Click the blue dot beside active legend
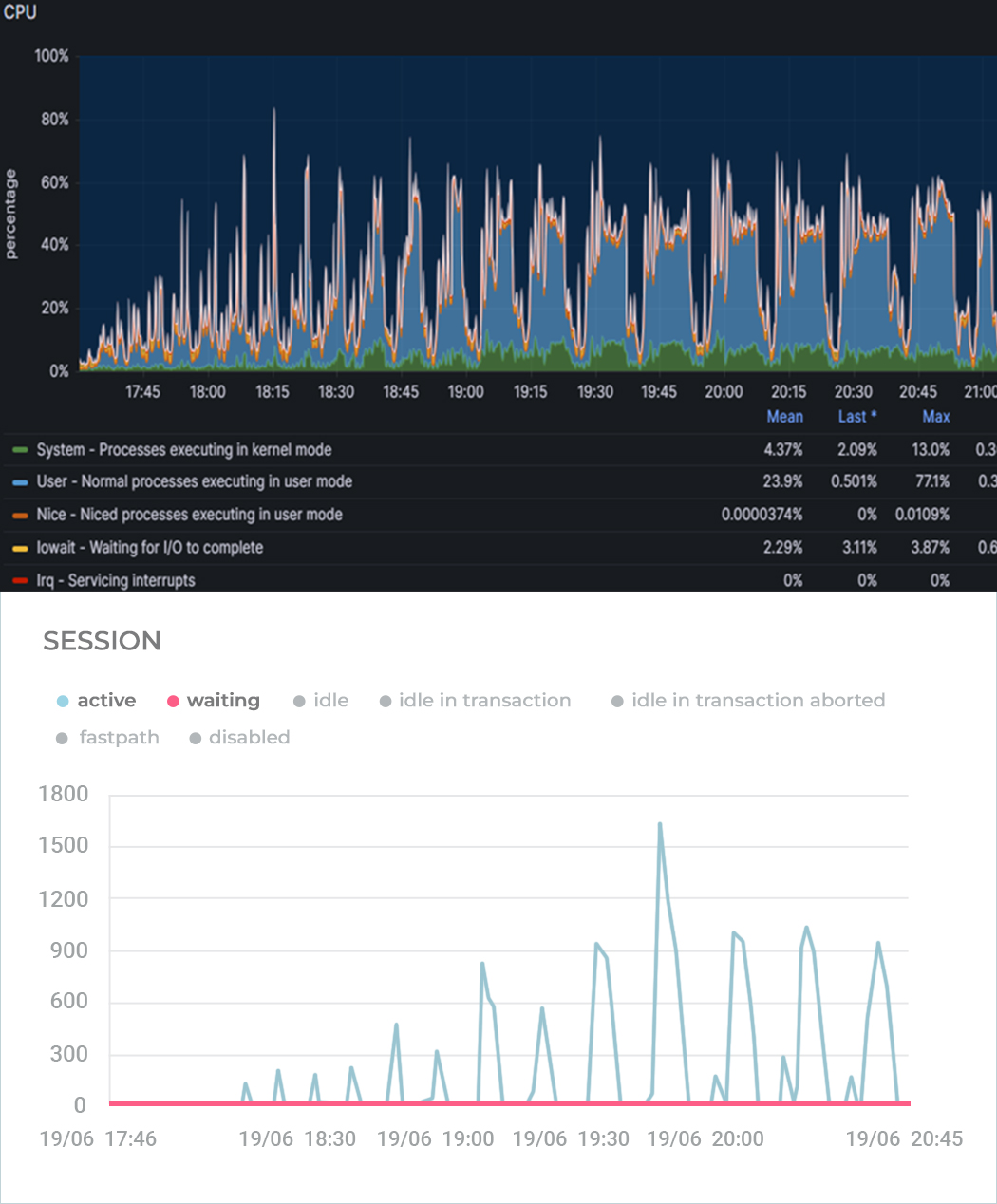The image size is (997, 1204). (63, 702)
